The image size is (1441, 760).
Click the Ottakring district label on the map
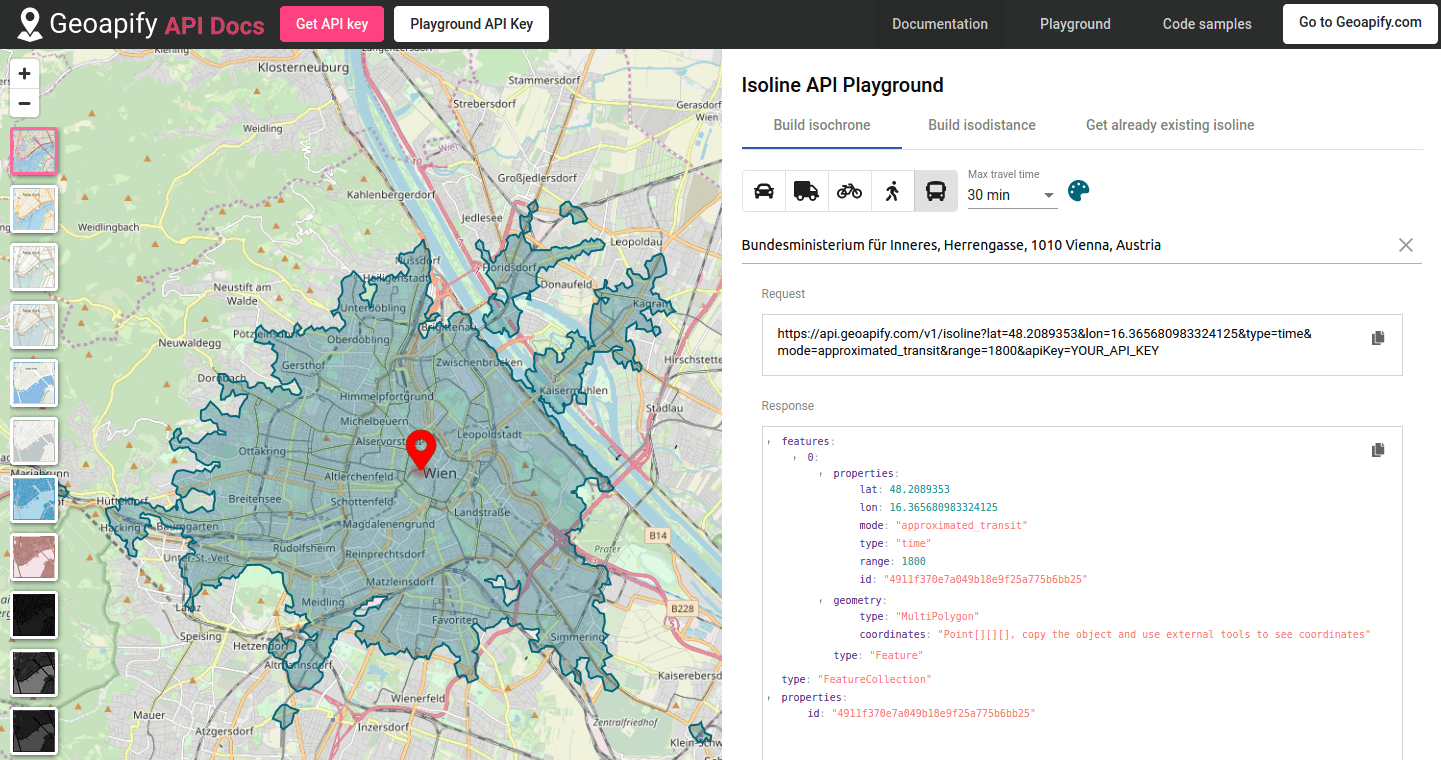pyautogui.click(x=263, y=452)
